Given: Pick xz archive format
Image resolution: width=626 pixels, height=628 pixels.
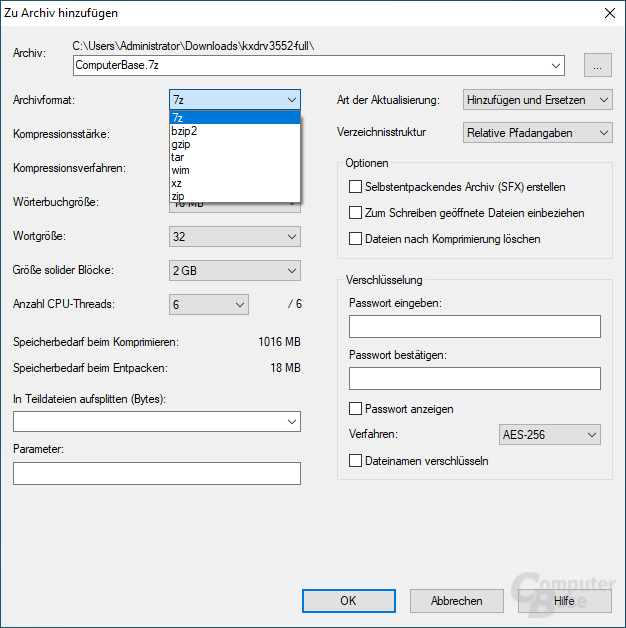Looking at the screenshot, I should coord(235,183).
